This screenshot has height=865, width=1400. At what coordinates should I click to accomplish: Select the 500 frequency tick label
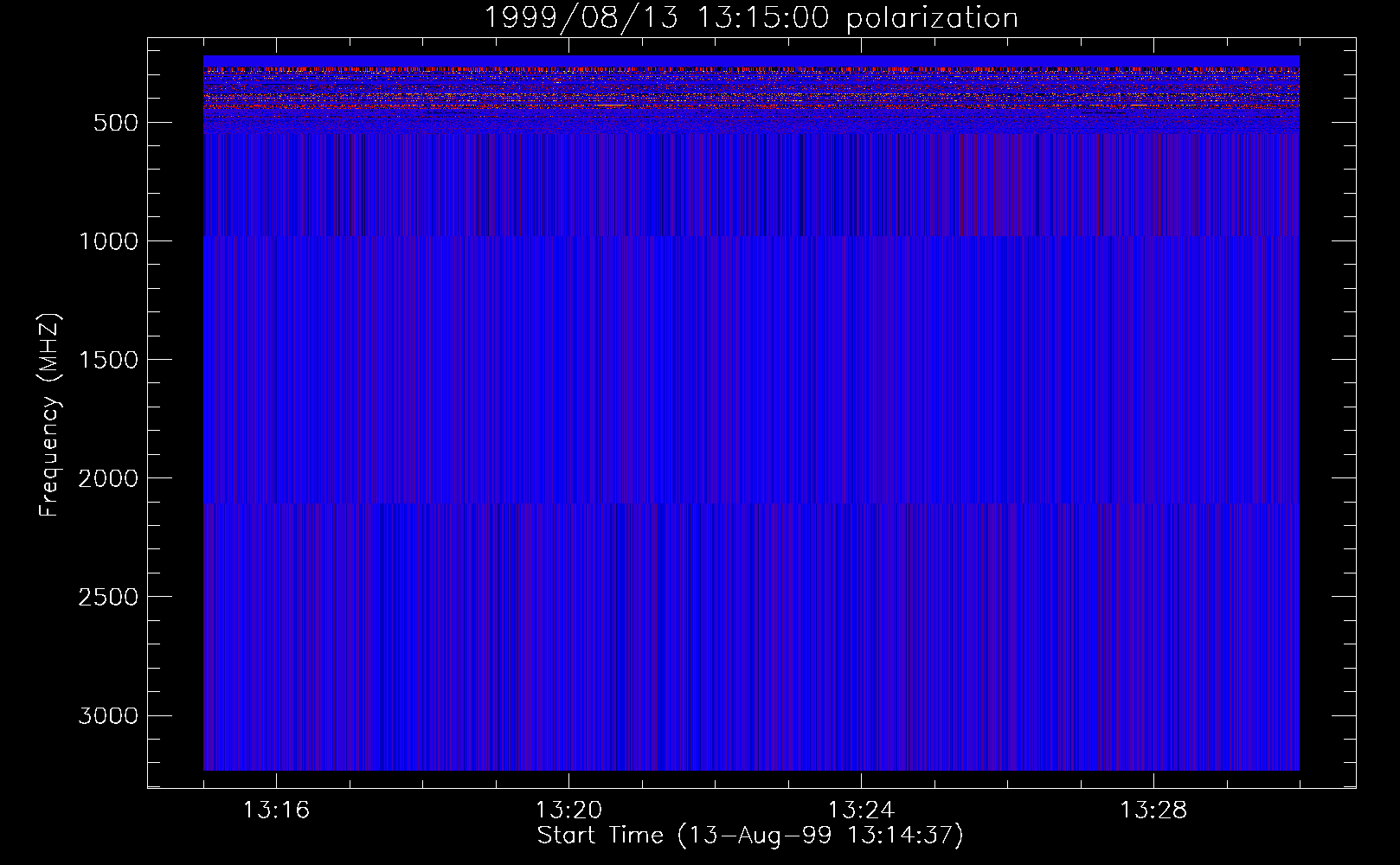pos(115,123)
